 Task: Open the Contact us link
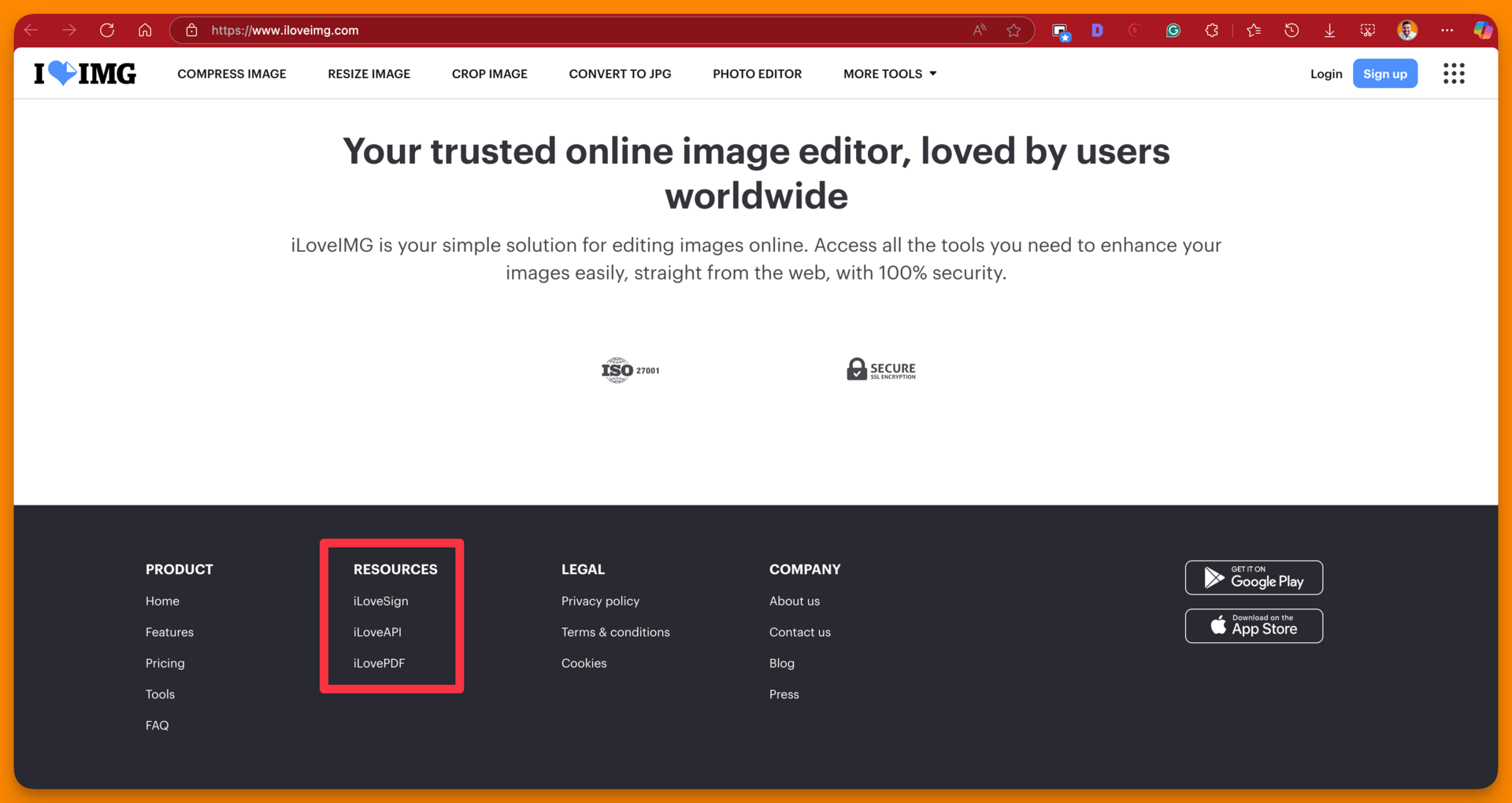pyautogui.click(x=799, y=632)
